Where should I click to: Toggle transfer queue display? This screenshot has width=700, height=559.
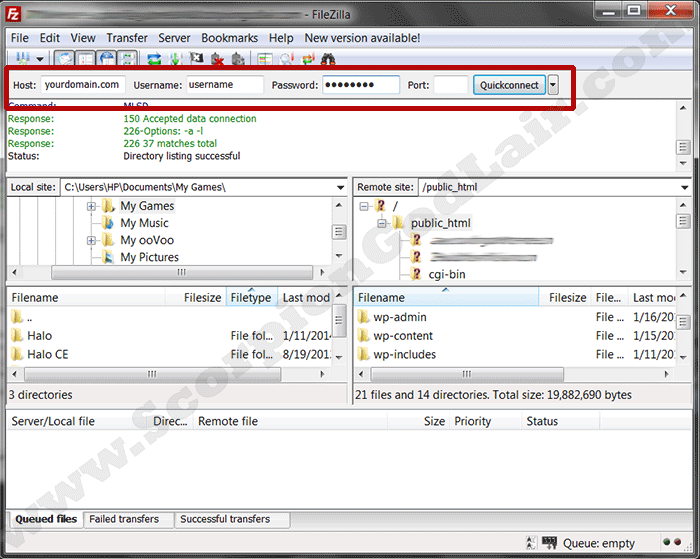127,58
